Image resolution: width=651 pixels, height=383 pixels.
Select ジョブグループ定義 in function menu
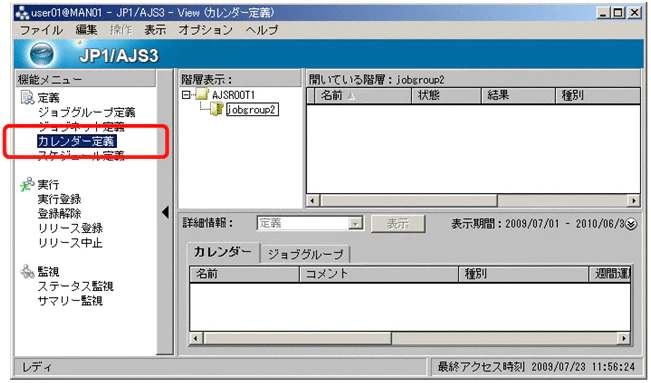[86, 113]
